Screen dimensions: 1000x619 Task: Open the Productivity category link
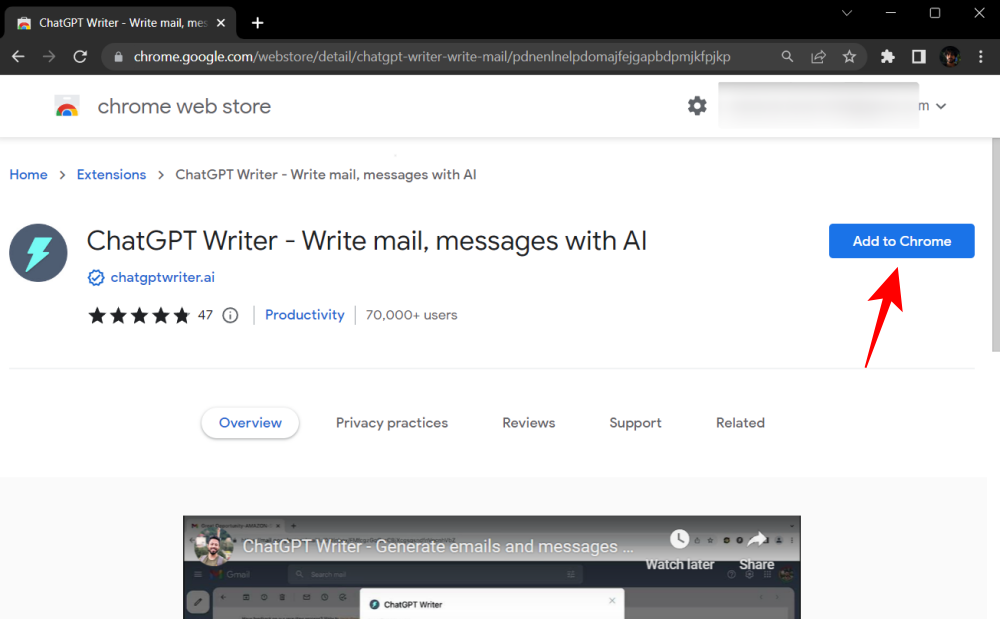pos(305,314)
